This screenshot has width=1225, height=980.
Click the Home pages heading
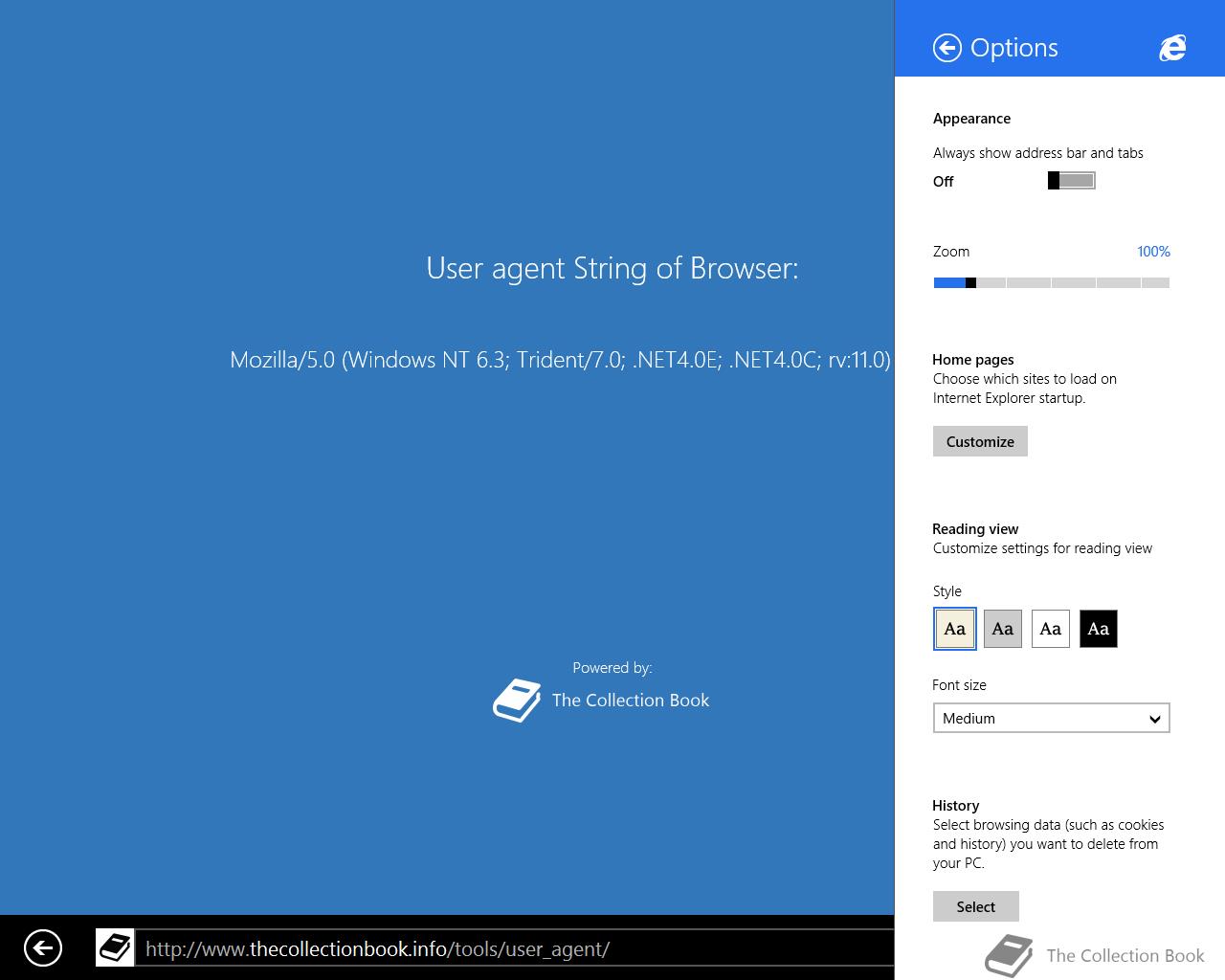[x=973, y=360]
